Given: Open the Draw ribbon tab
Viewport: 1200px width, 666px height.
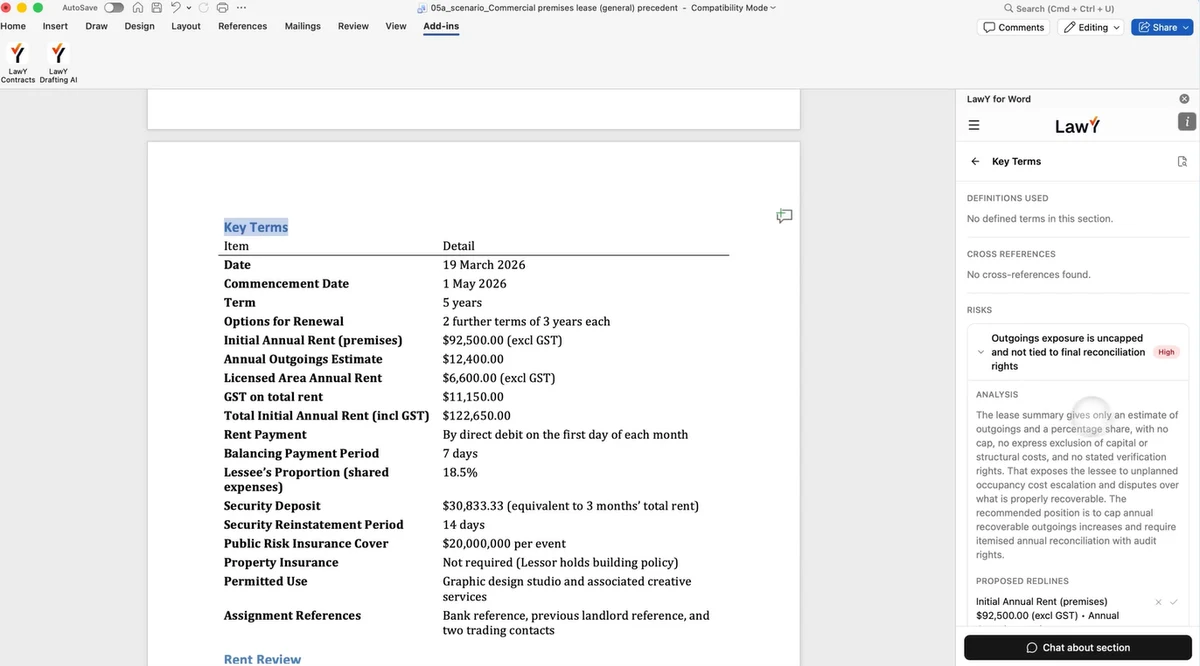Looking at the screenshot, I should (96, 26).
